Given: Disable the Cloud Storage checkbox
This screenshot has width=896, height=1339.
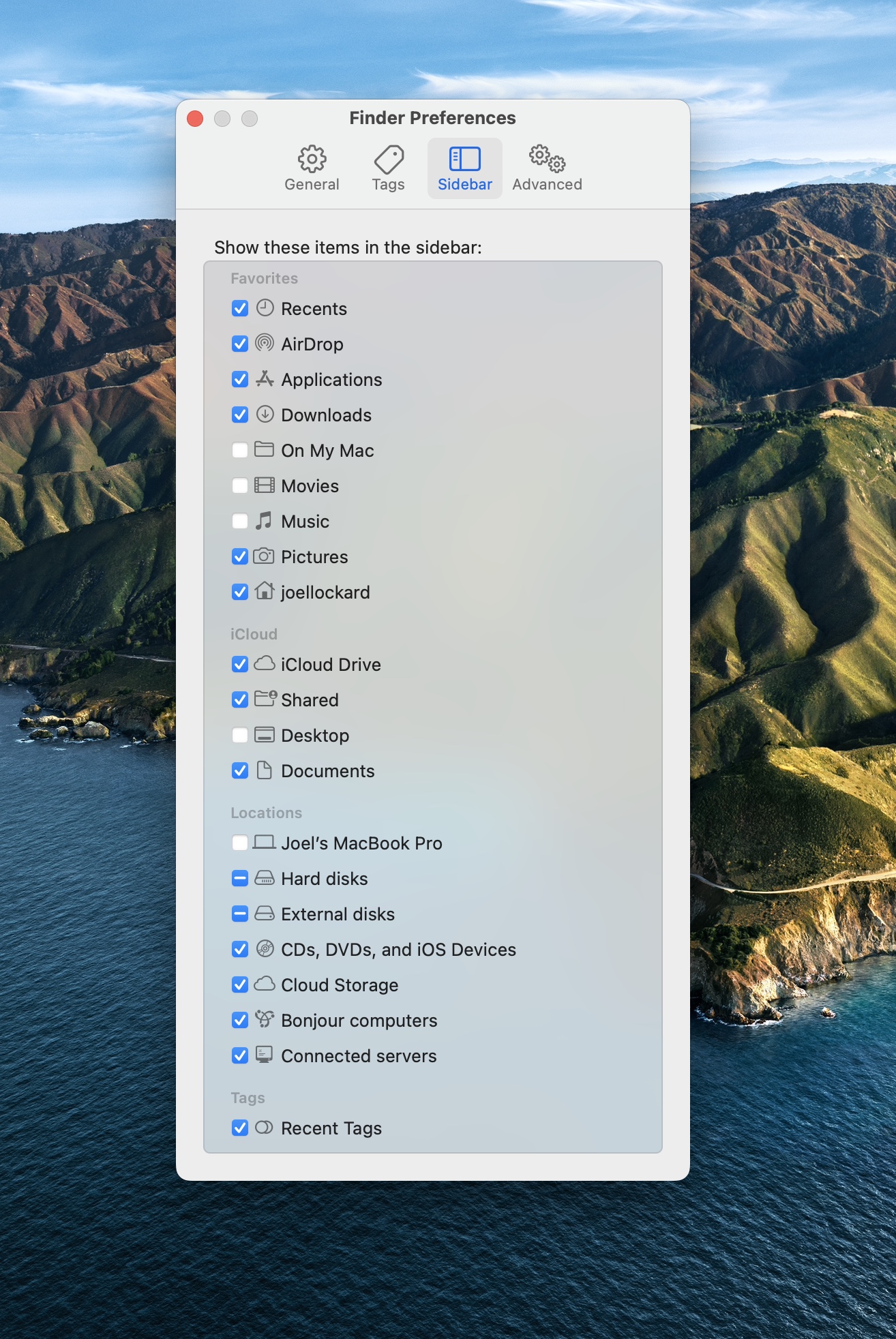Looking at the screenshot, I should 240,984.
